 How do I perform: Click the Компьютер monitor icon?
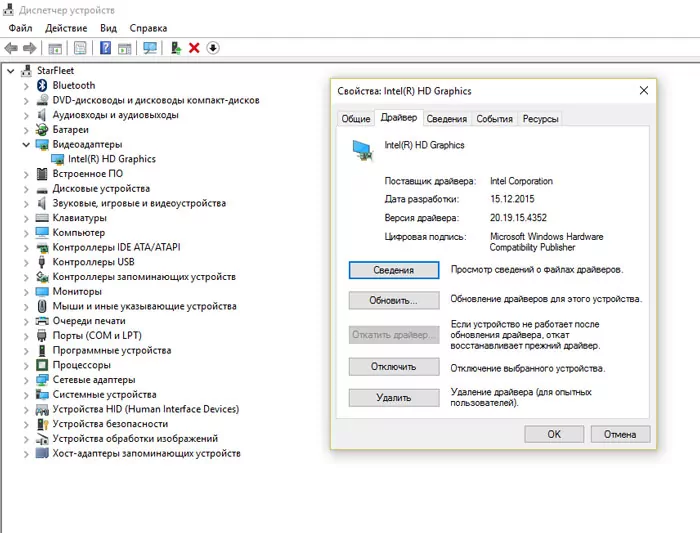pos(42,233)
